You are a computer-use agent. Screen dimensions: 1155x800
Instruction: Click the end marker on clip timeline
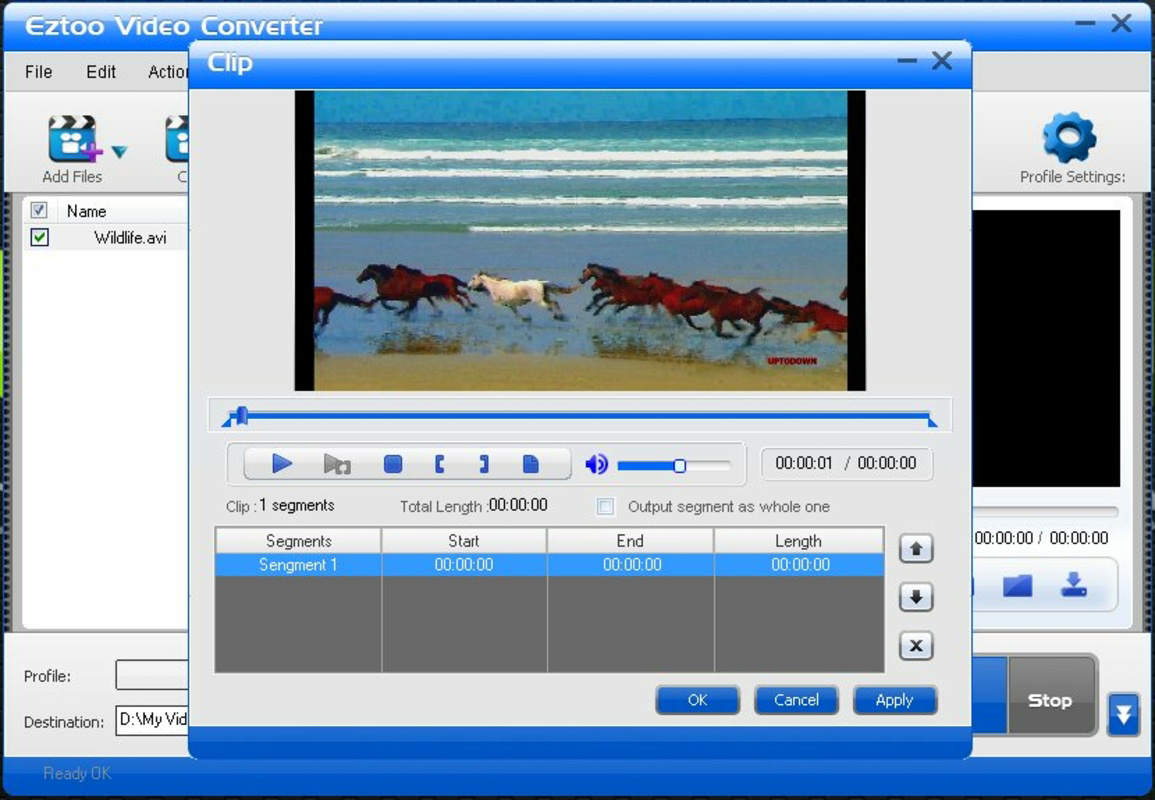(x=932, y=421)
